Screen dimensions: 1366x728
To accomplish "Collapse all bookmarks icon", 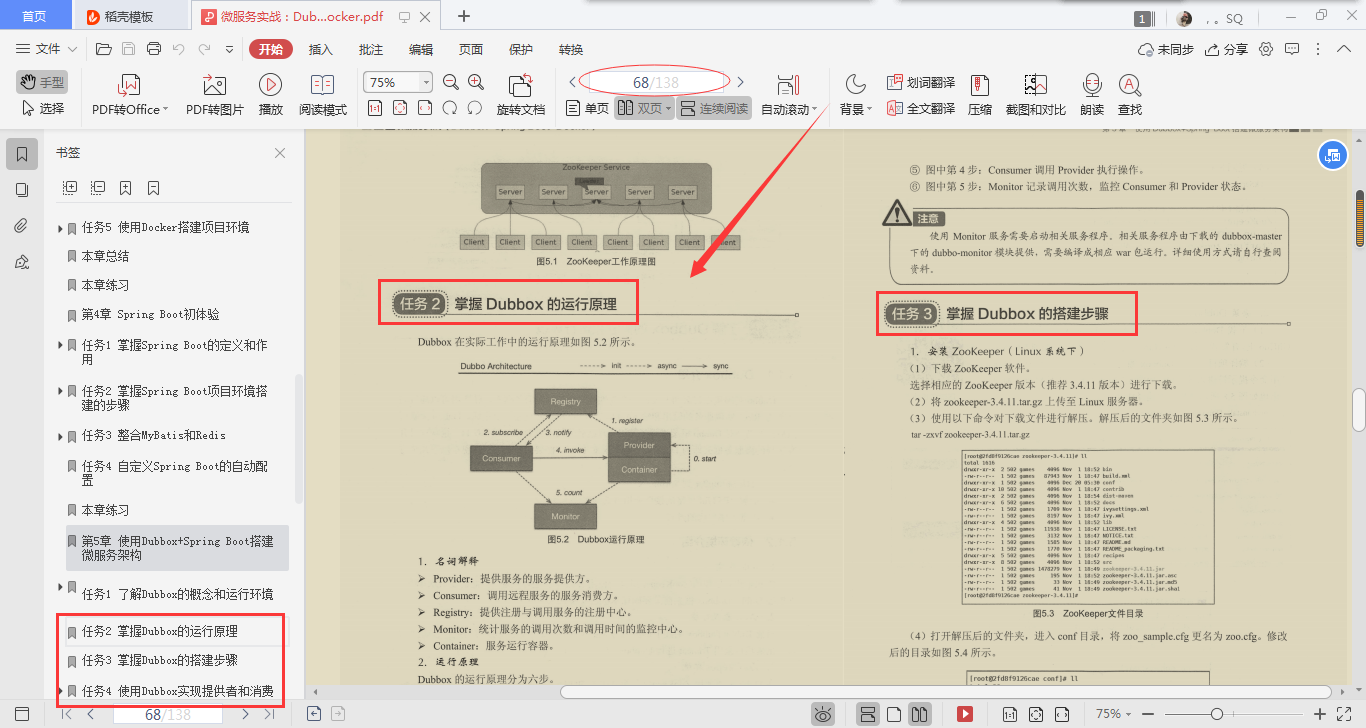I will tap(98, 187).
